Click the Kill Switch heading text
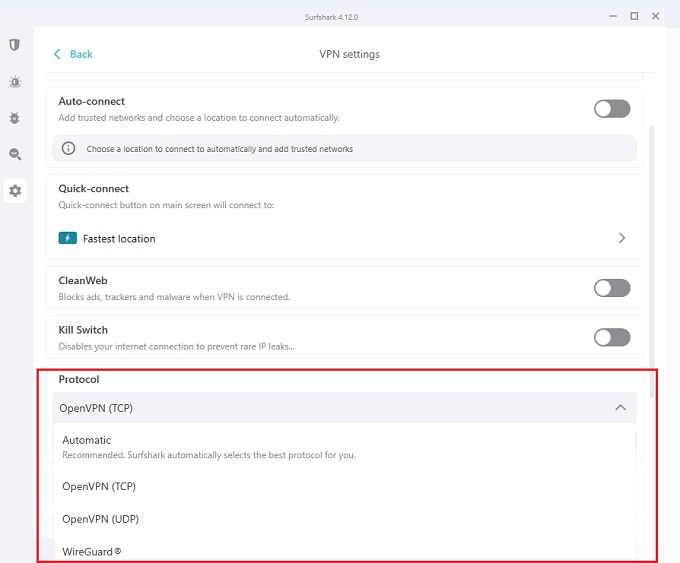This screenshot has height=563, width=680. coord(83,330)
